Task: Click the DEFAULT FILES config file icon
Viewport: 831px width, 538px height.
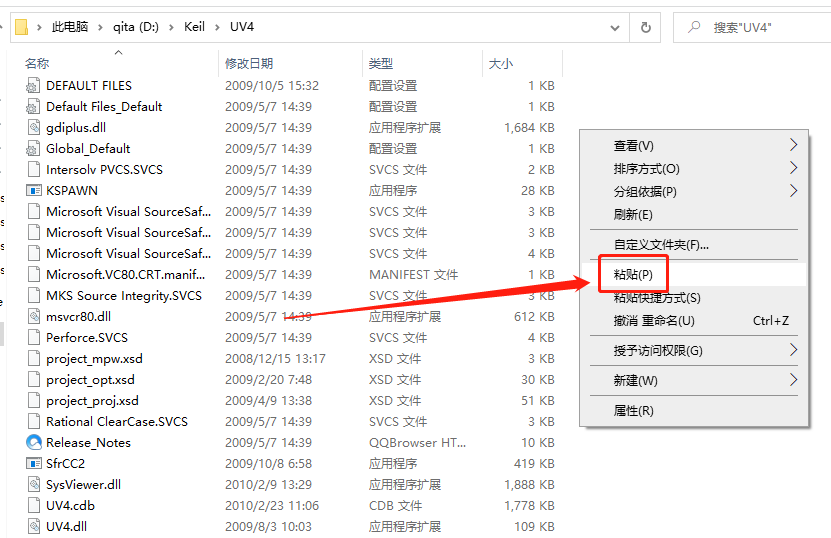Action: coord(33,85)
